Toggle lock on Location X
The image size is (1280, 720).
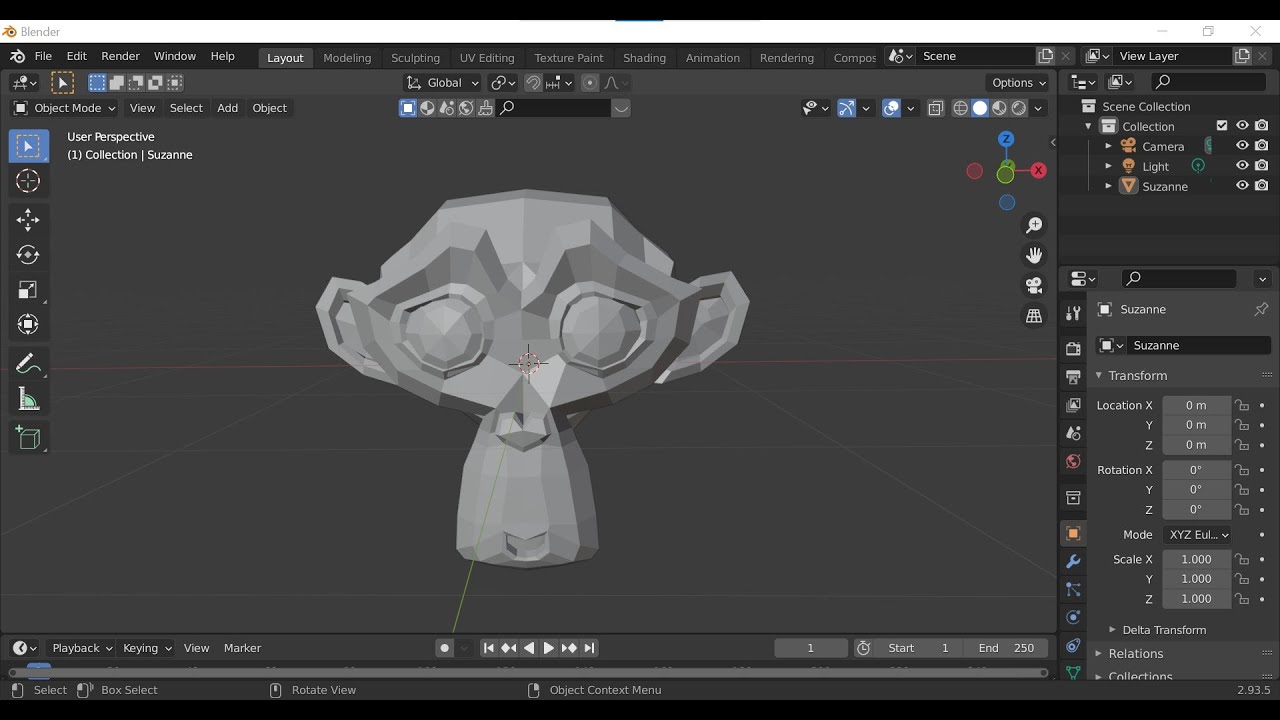pos(1242,405)
